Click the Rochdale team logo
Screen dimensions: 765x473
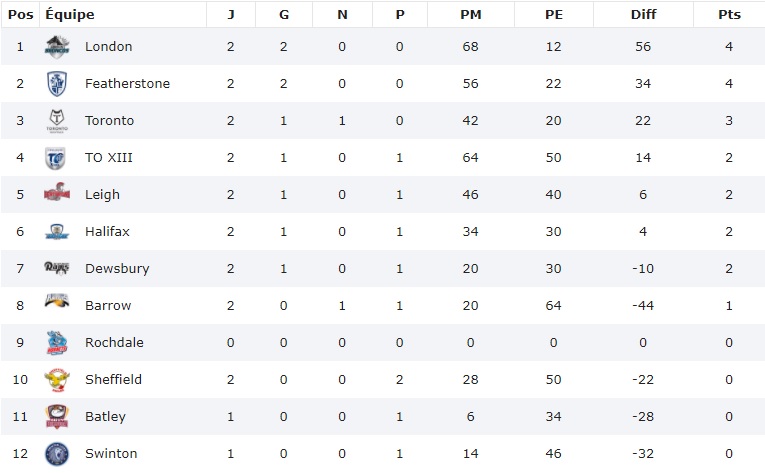pyautogui.click(x=57, y=342)
